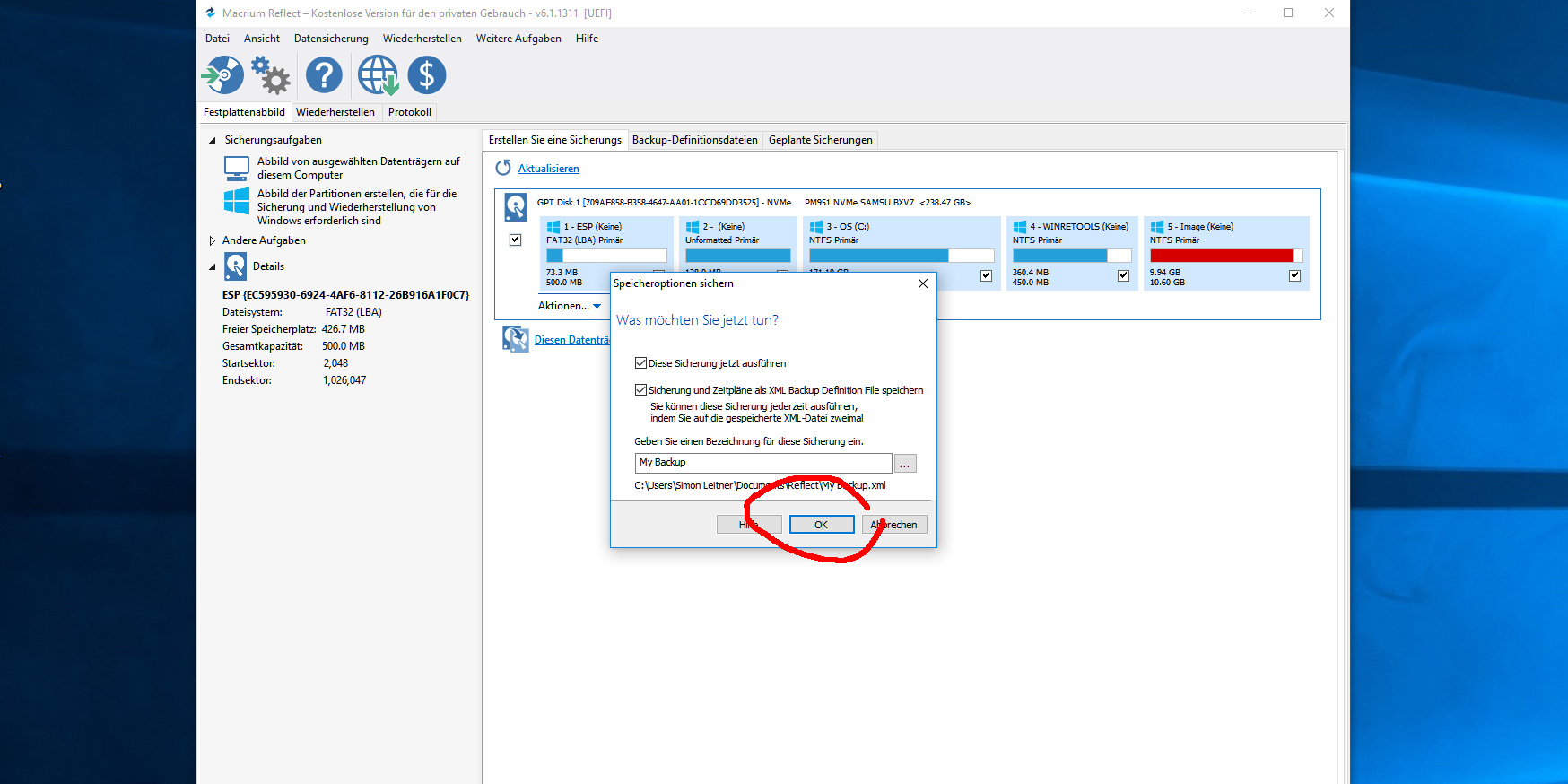Click the '1,026,047' Endsektor value
The height and width of the screenshot is (784, 1568).
point(344,380)
